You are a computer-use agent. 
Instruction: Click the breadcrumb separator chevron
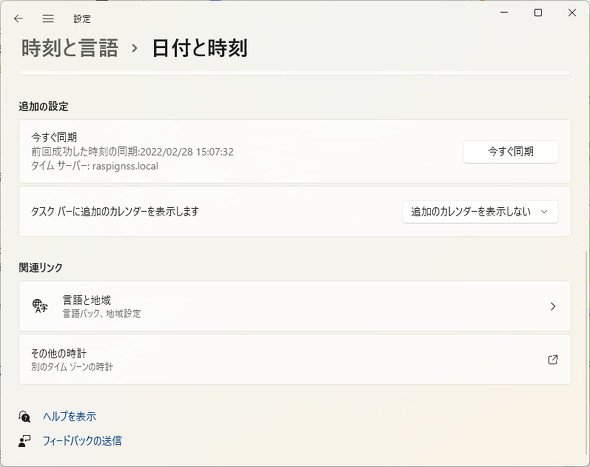point(134,49)
